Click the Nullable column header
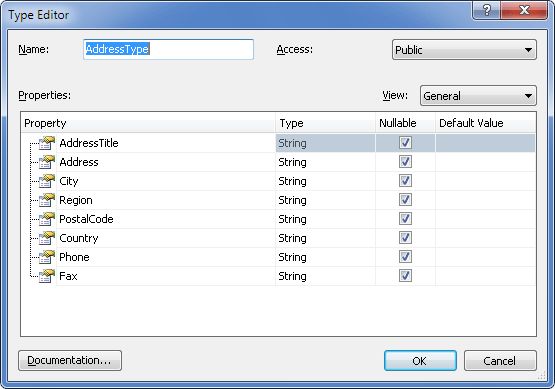 point(405,123)
